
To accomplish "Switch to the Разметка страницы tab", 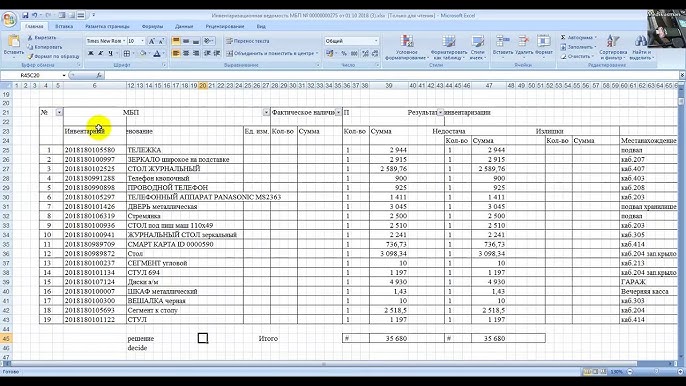I will point(107,26).
